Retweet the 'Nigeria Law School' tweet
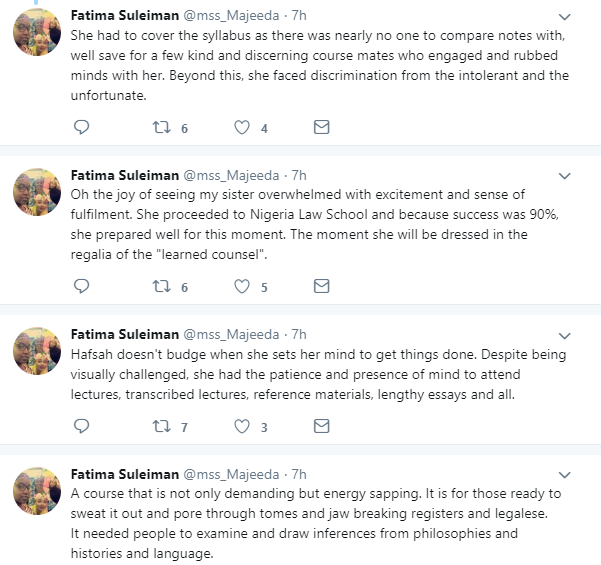601x565 pixels. 161,286
